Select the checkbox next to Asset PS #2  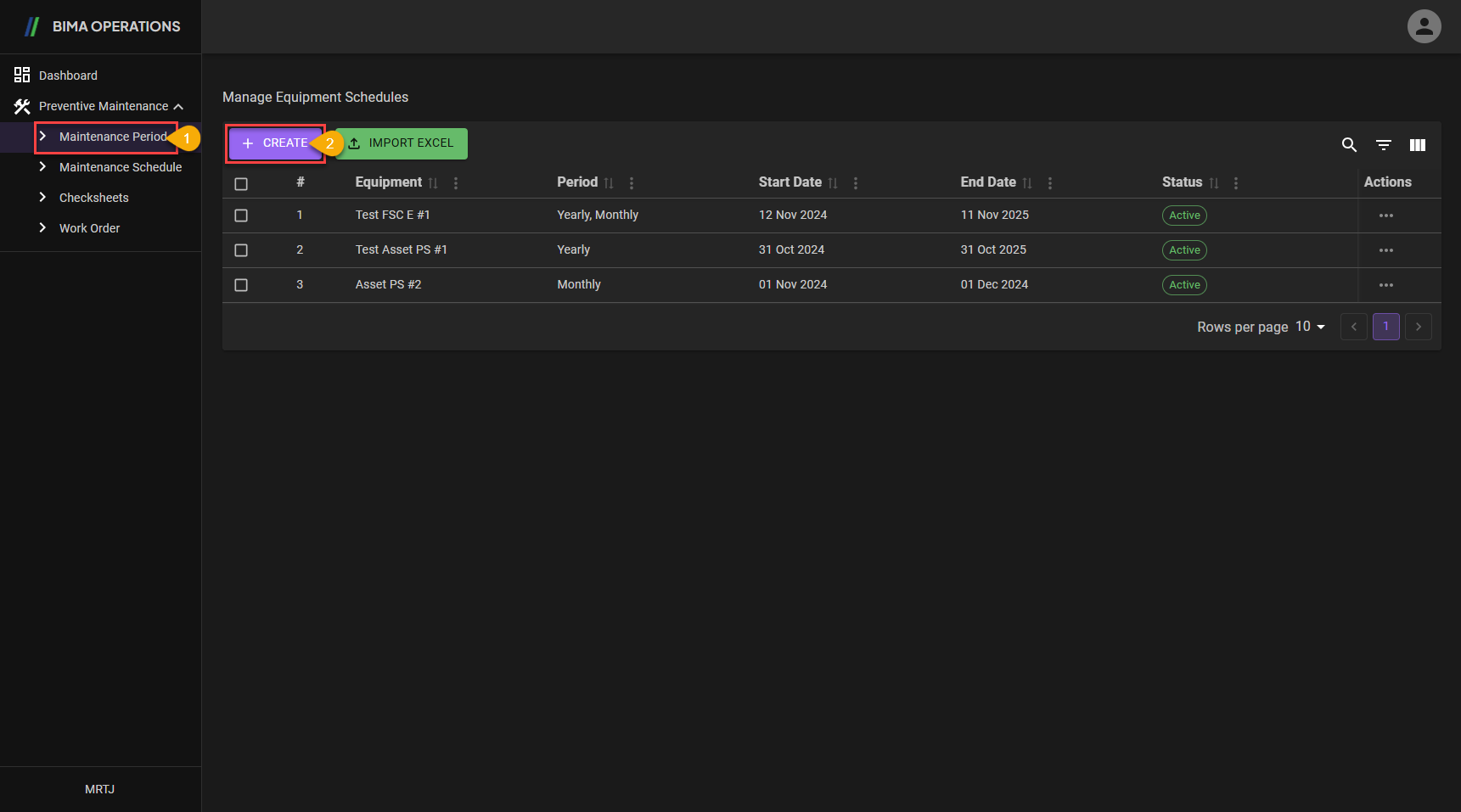(241, 285)
